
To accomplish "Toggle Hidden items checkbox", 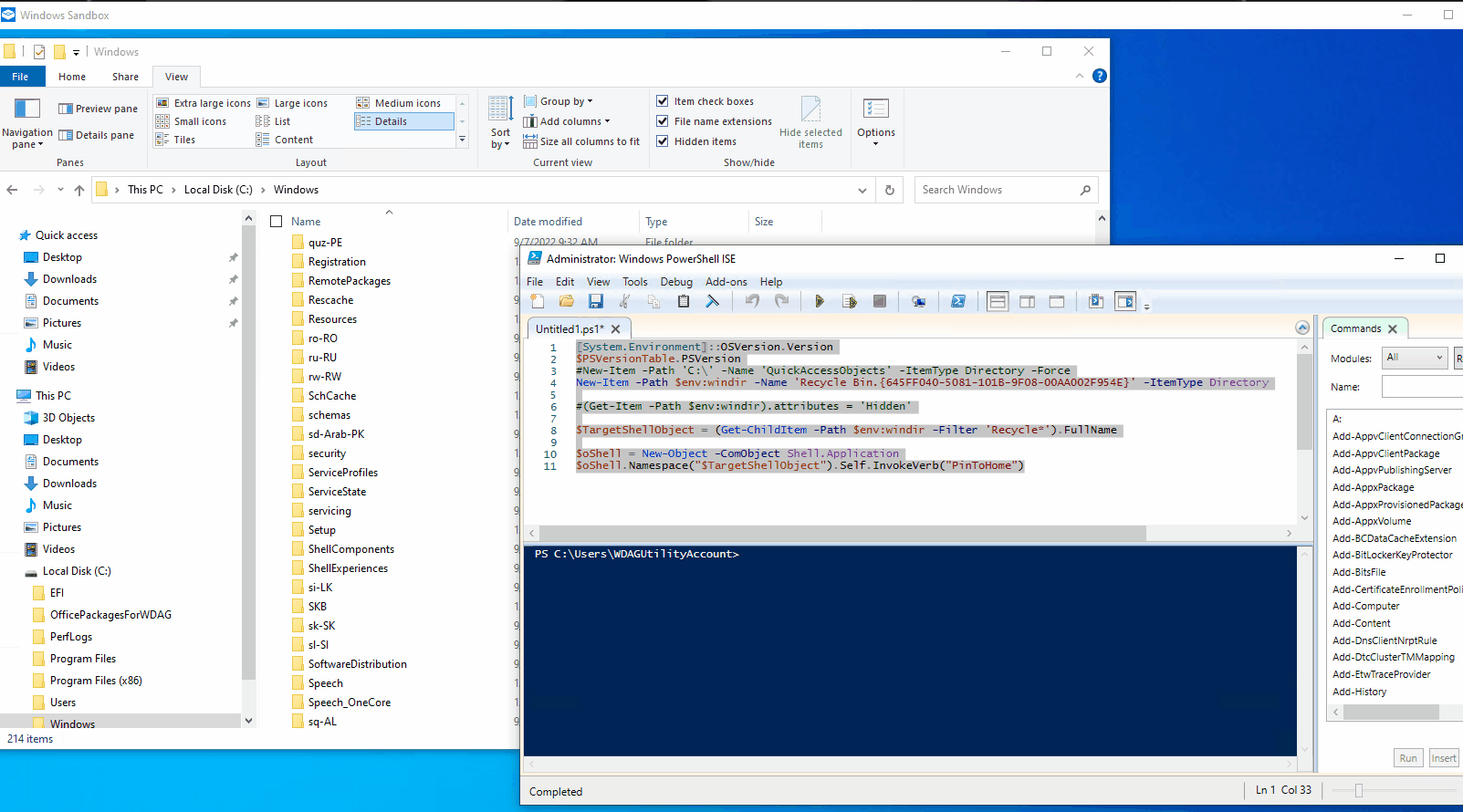I will [663, 141].
